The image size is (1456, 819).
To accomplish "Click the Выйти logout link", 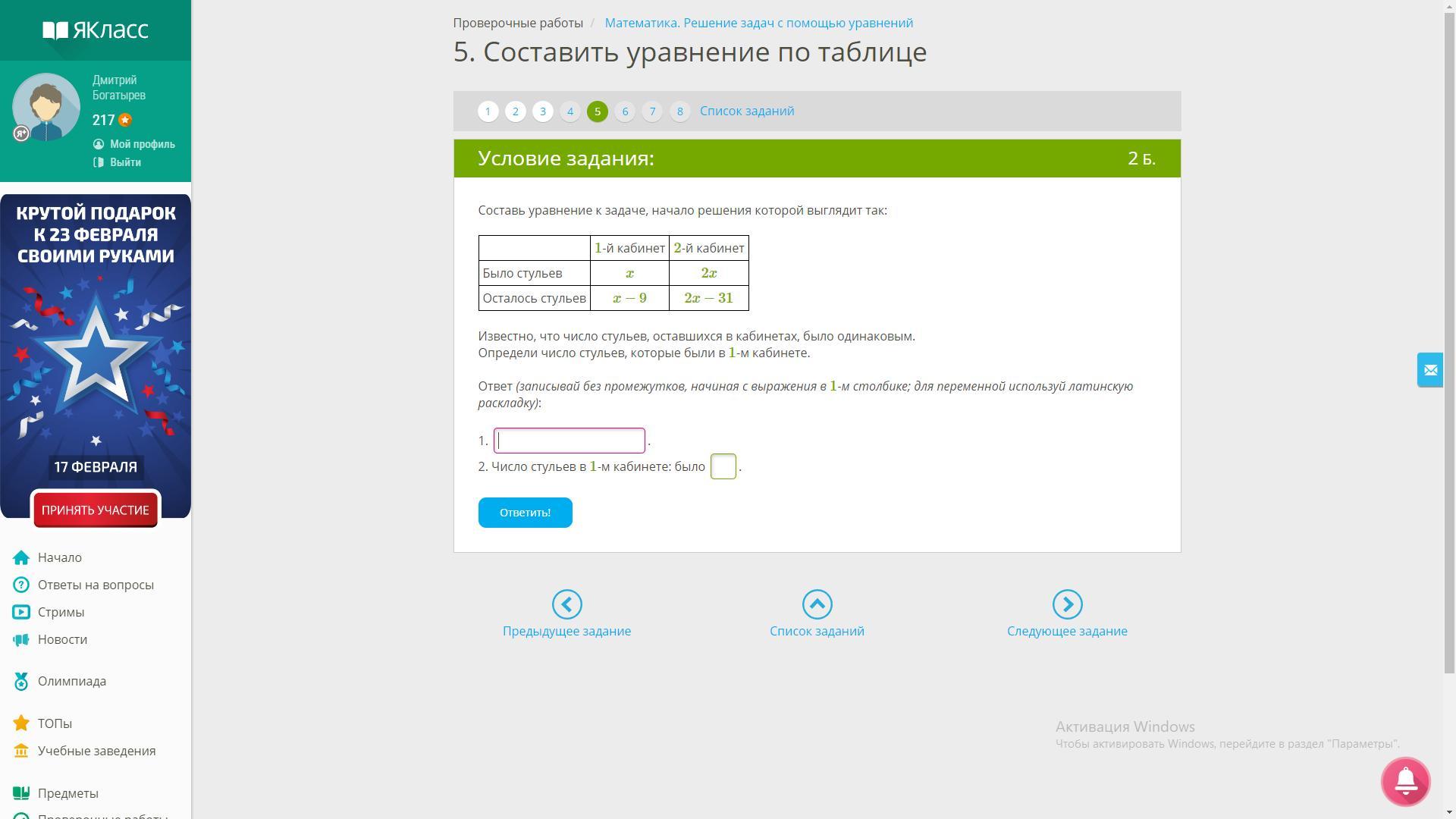I will point(125,162).
